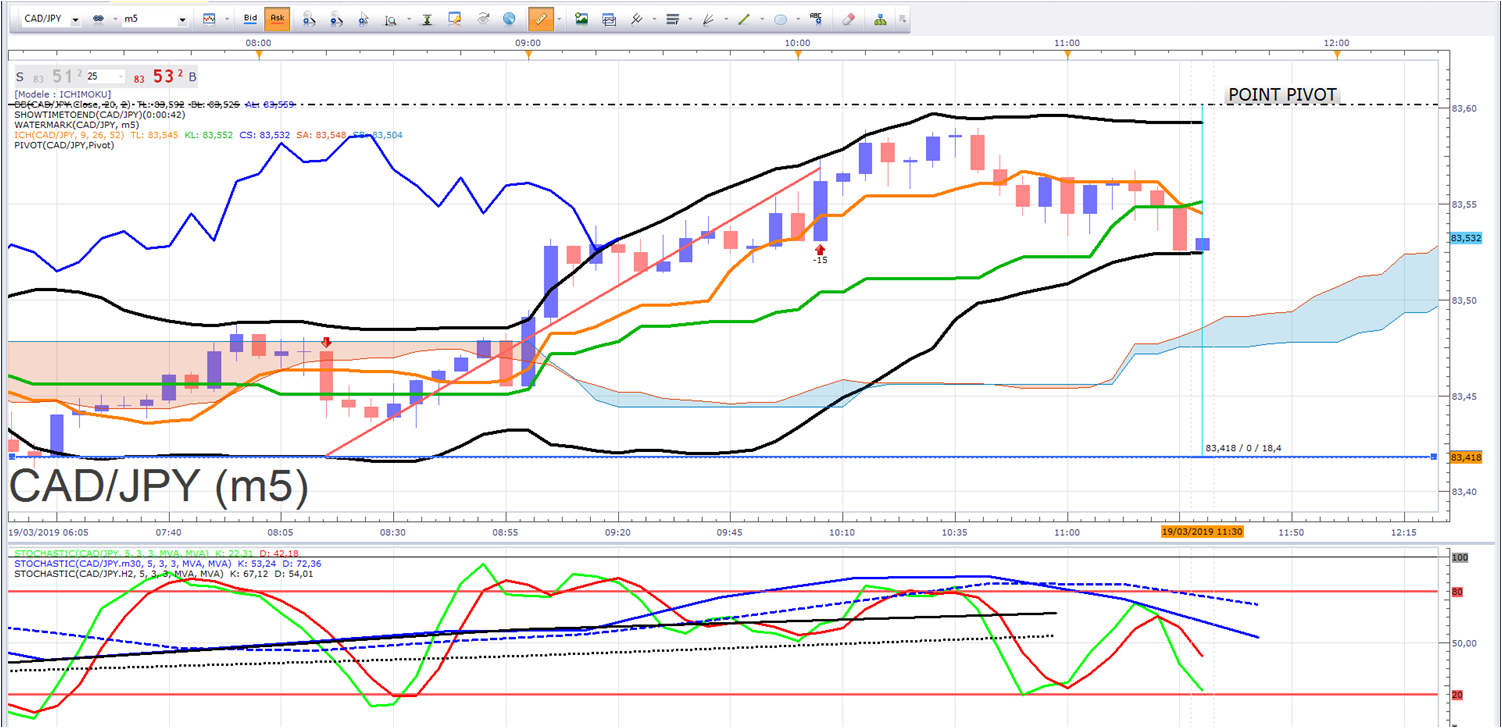Select the ABC text label tool
Screen dimensions: 1502x728
[x=817, y=19]
